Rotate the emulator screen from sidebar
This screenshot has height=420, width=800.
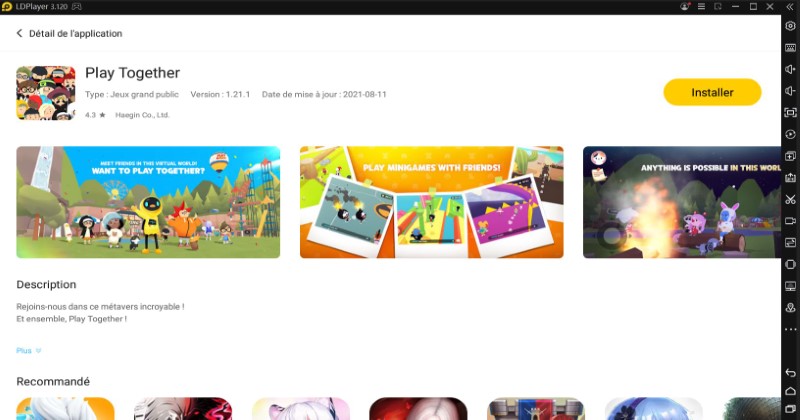(x=790, y=264)
